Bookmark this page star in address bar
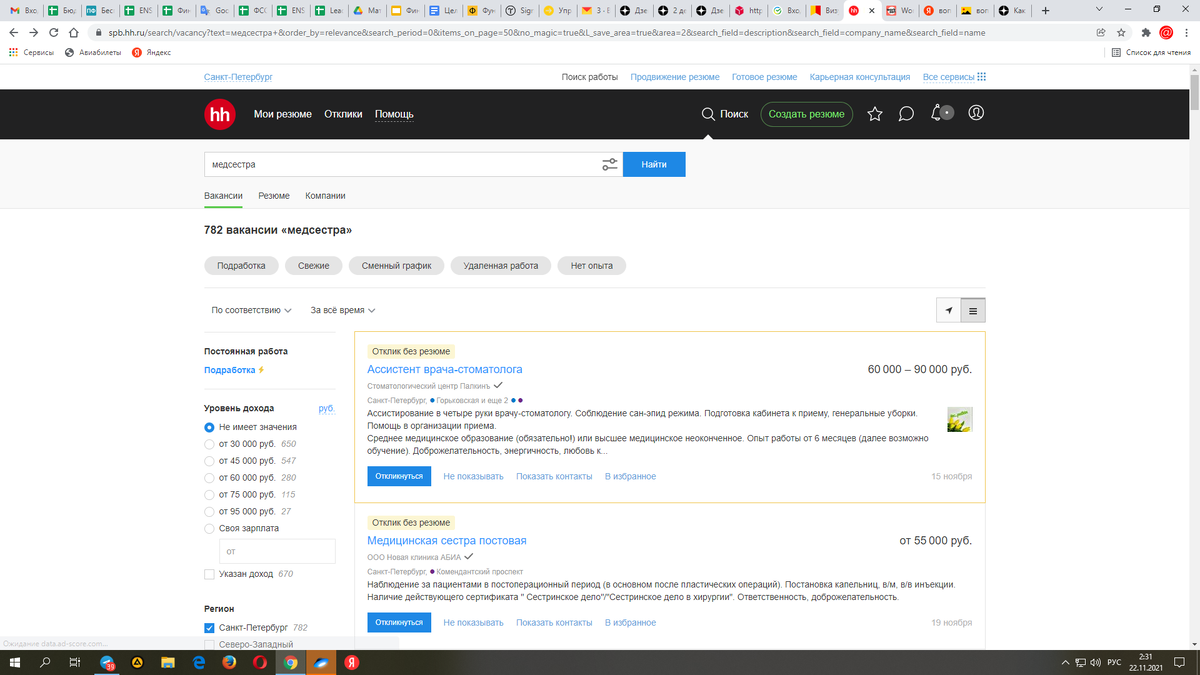This screenshot has width=1200, height=675. coord(1122,32)
